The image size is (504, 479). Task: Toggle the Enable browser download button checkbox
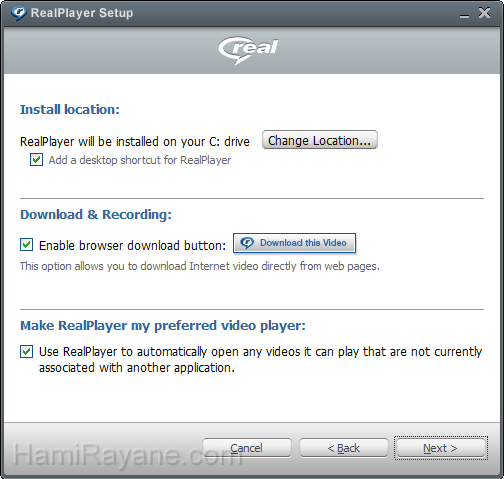pyautogui.click(x=26, y=245)
